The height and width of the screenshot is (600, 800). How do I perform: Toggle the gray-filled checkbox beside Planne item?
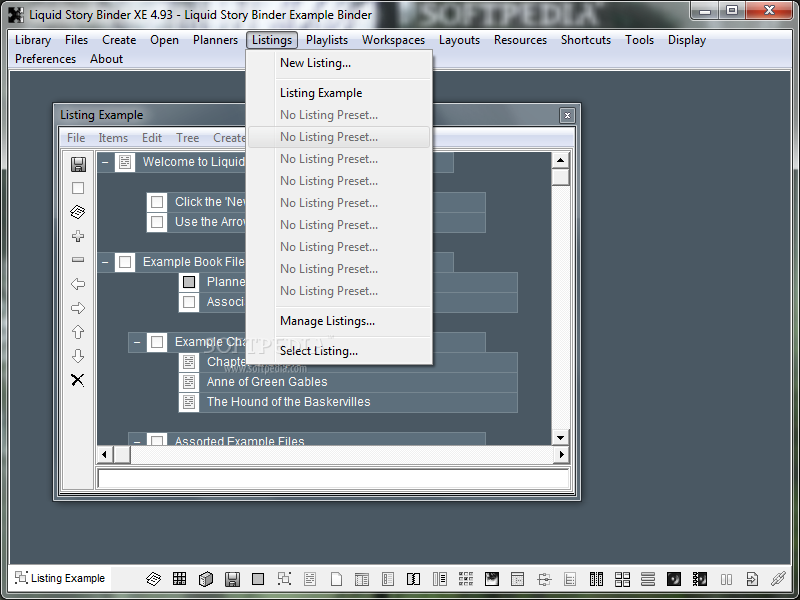189,282
